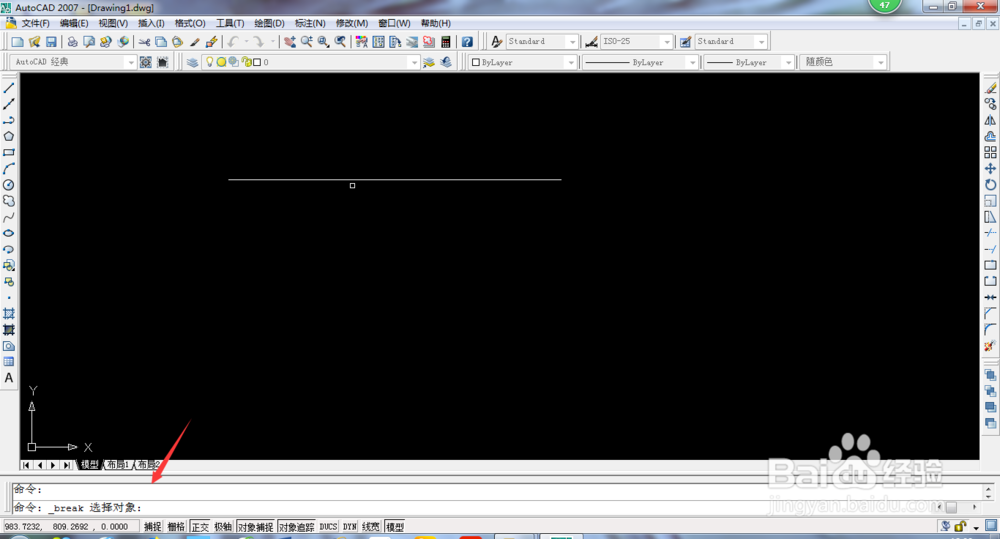Viewport: 1000px width, 539px height.
Task: Click the Open file icon
Action: pos(34,41)
